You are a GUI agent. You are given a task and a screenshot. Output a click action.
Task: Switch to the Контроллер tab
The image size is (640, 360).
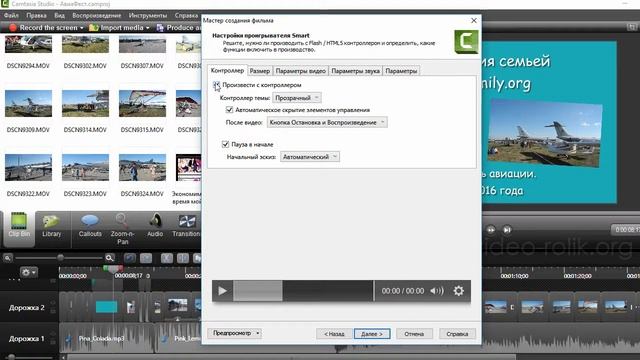point(227,71)
